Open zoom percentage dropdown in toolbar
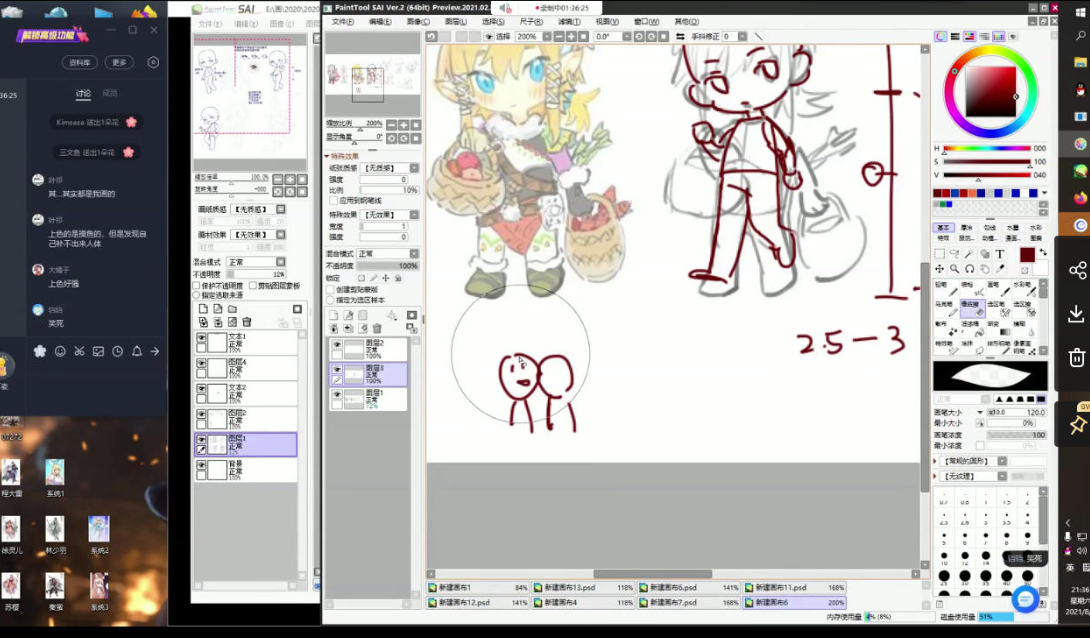This screenshot has height=638, width=1090. click(547, 36)
